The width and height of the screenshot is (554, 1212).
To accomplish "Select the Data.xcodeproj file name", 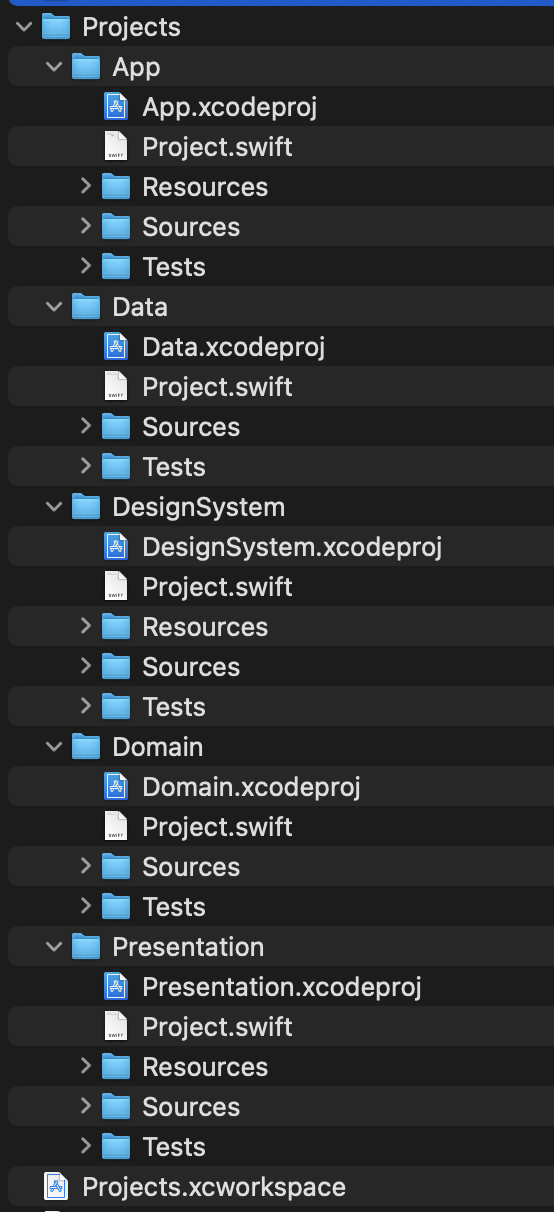I will pyautogui.click(x=234, y=347).
